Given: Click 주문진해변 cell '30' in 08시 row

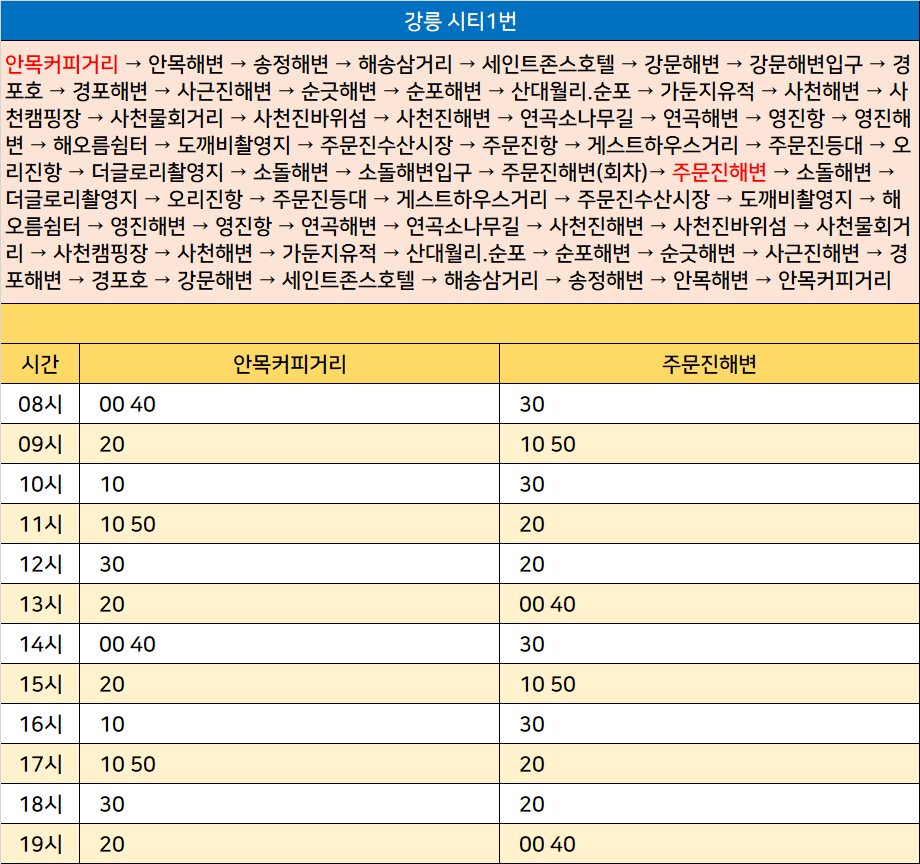Looking at the screenshot, I should point(709,404).
